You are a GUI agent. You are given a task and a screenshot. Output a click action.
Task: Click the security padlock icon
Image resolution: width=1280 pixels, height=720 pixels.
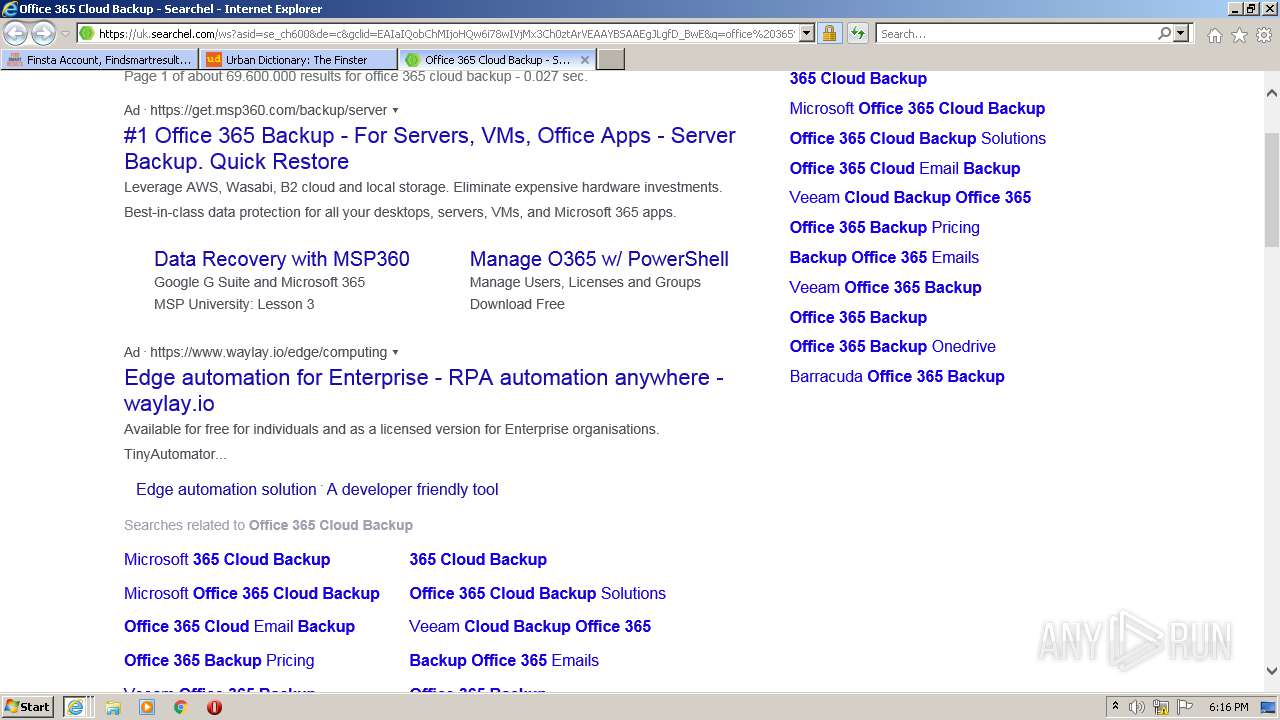829,33
